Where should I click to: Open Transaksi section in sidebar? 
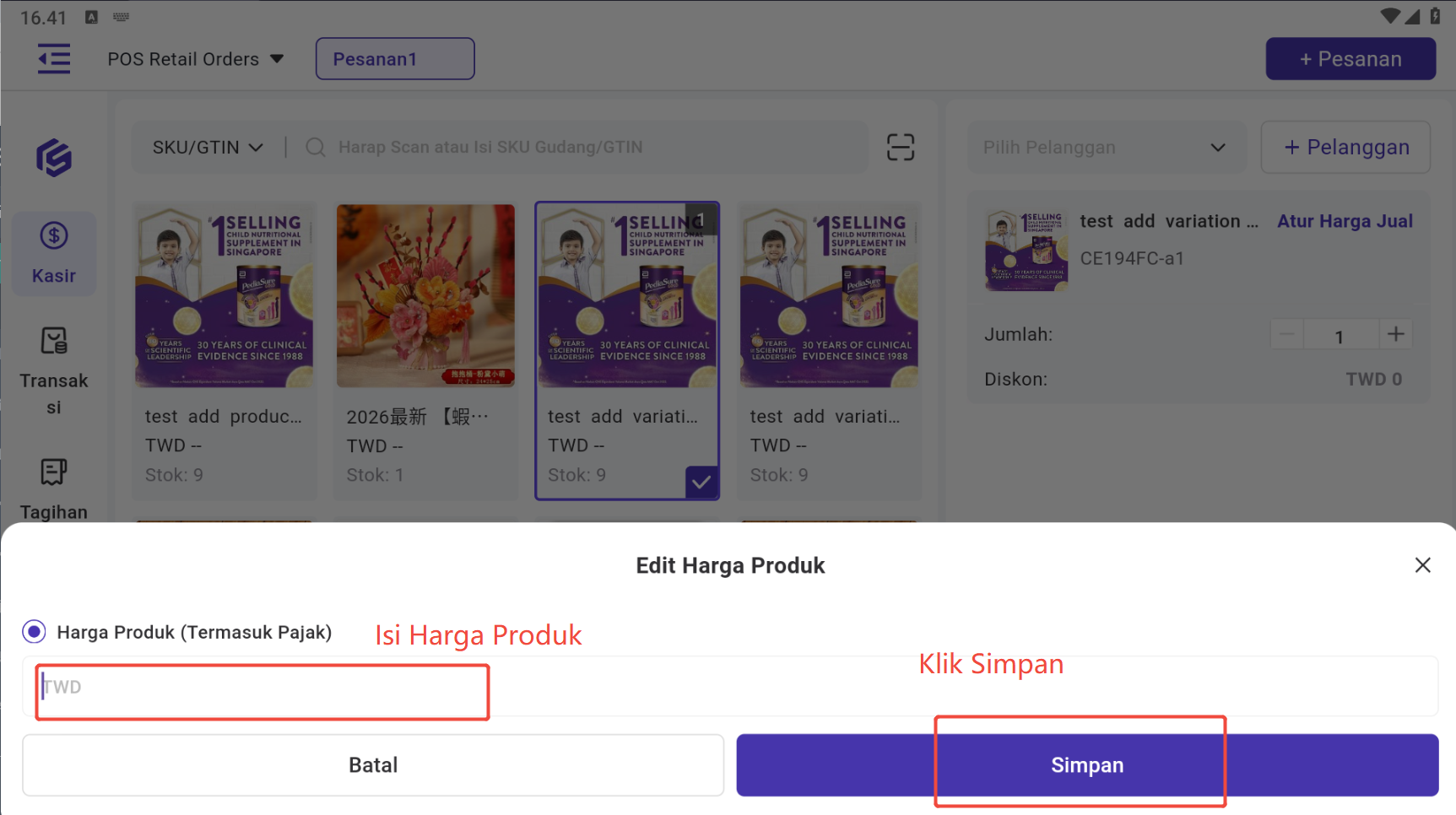[x=54, y=370]
